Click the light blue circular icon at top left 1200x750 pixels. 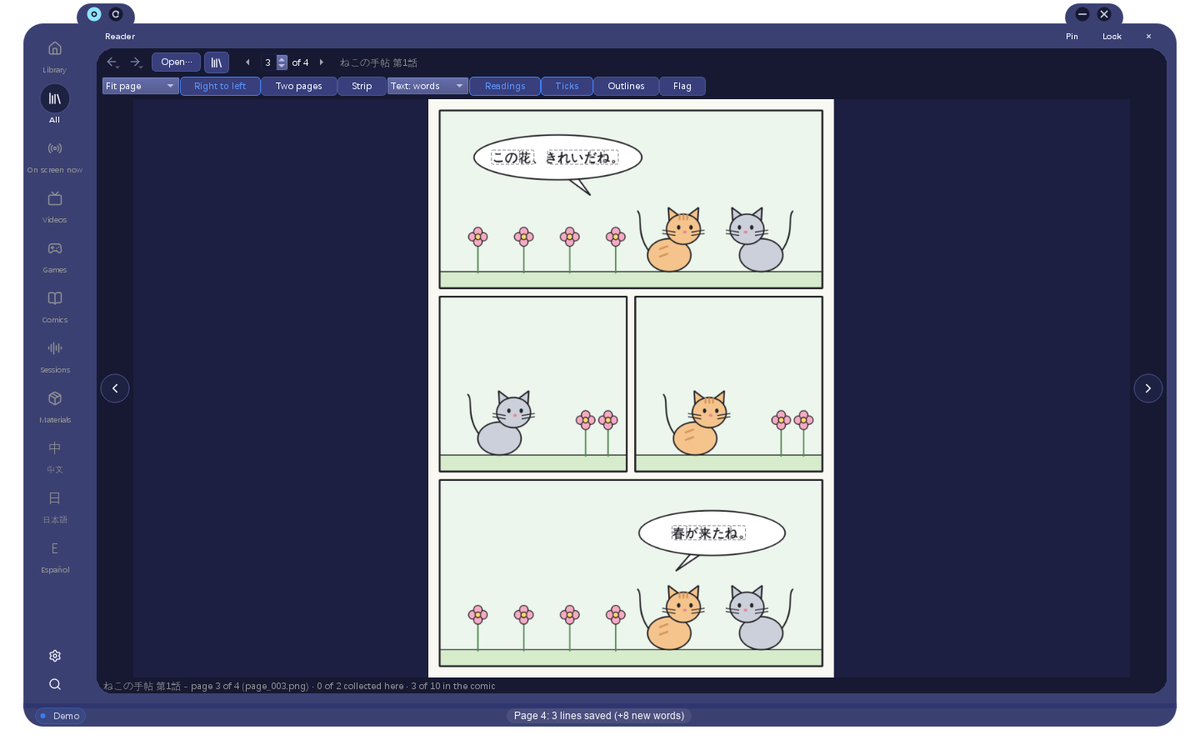(x=94, y=14)
